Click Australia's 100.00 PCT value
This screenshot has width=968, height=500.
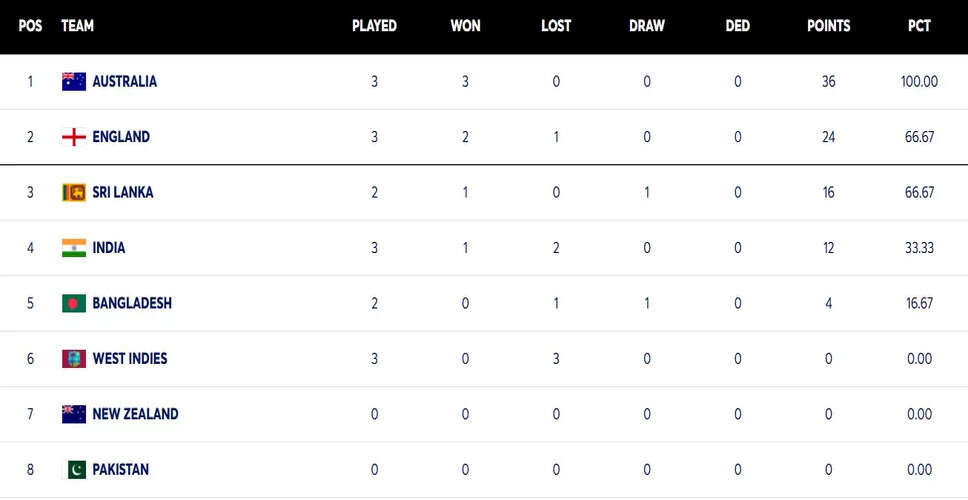[x=919, y=81]
